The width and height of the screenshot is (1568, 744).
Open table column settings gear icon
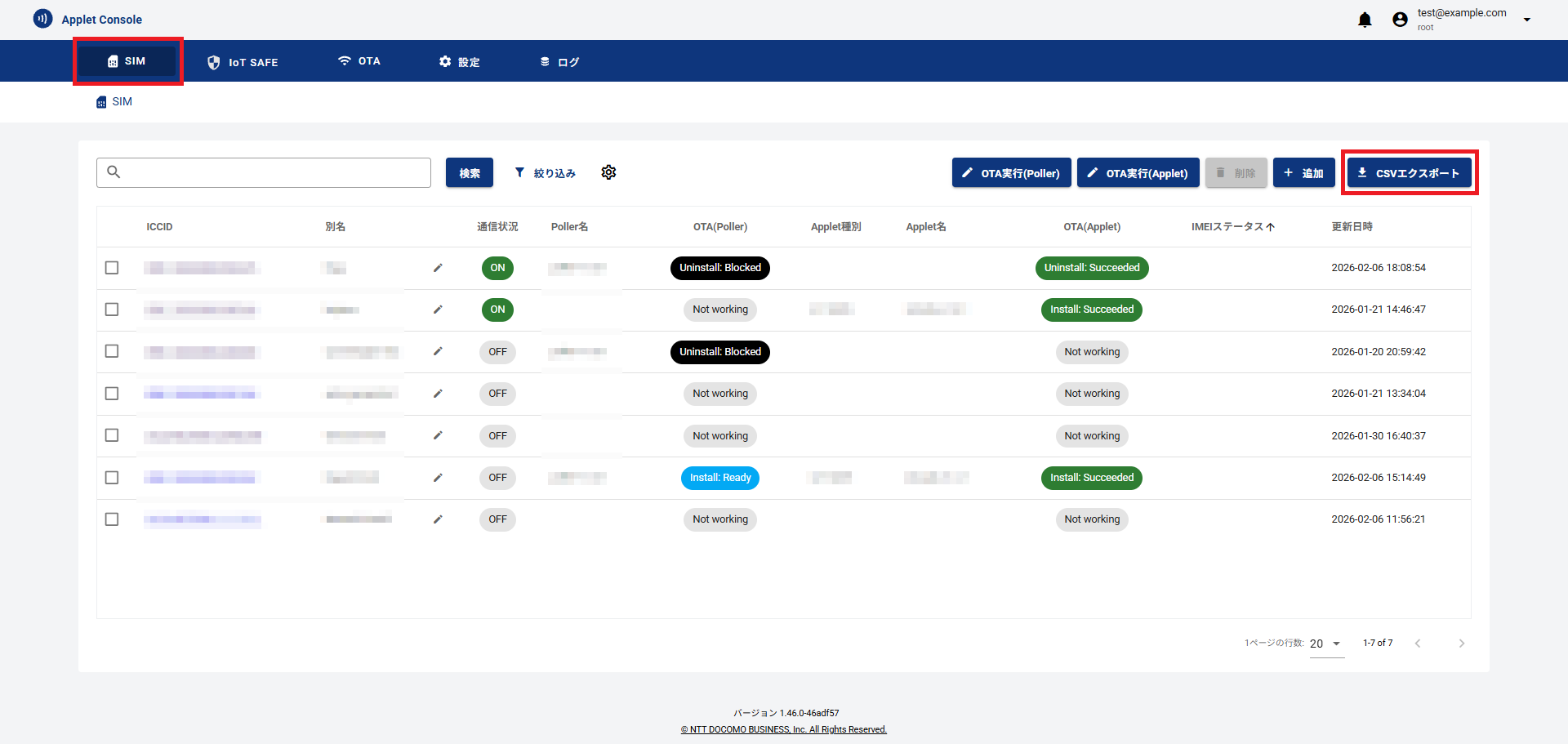608,172
